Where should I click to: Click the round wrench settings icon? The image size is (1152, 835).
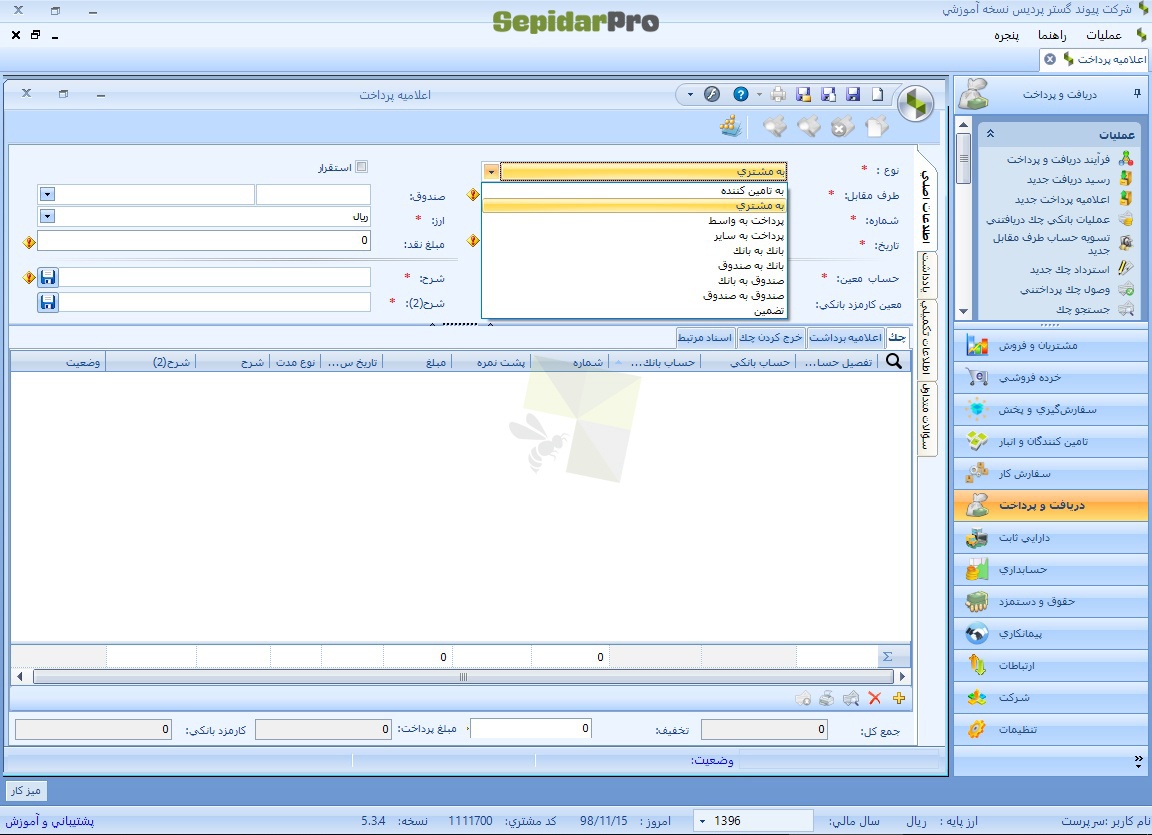tap(711, 94)
